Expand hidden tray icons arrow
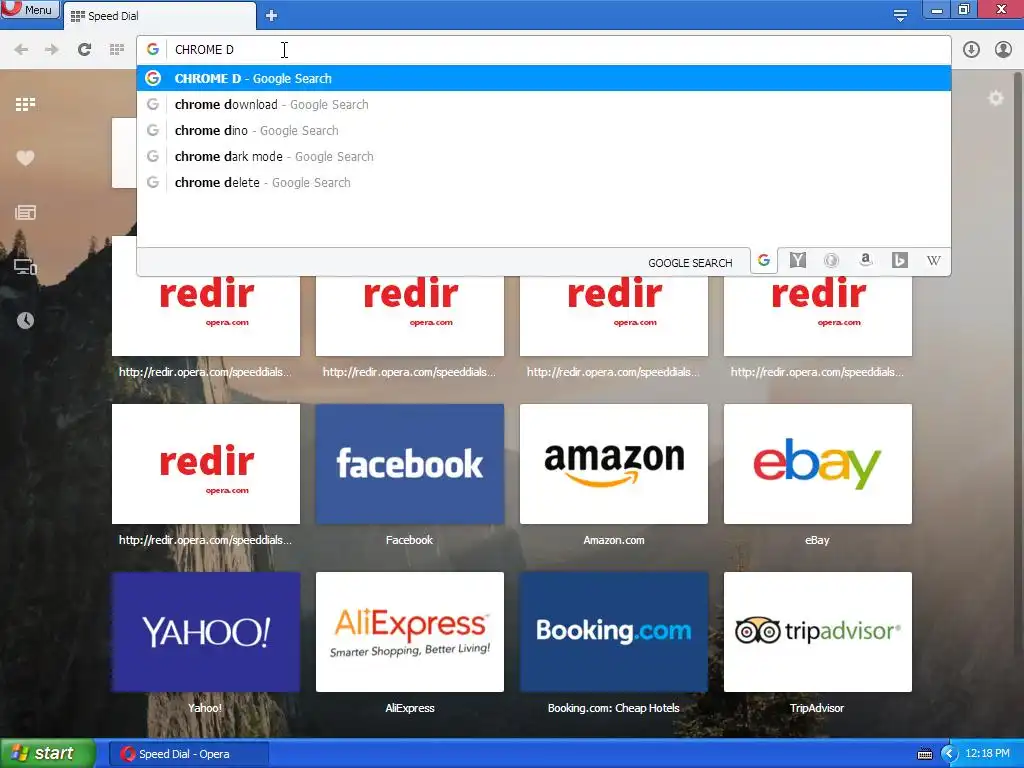 click(x=949, y=754)
